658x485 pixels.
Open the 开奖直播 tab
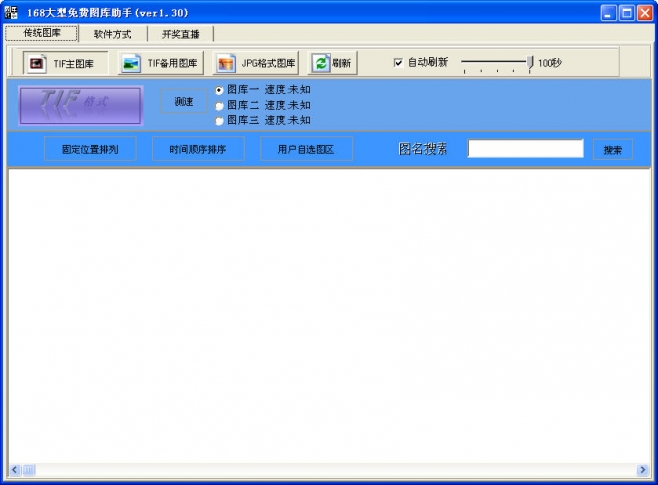point(181,34)
